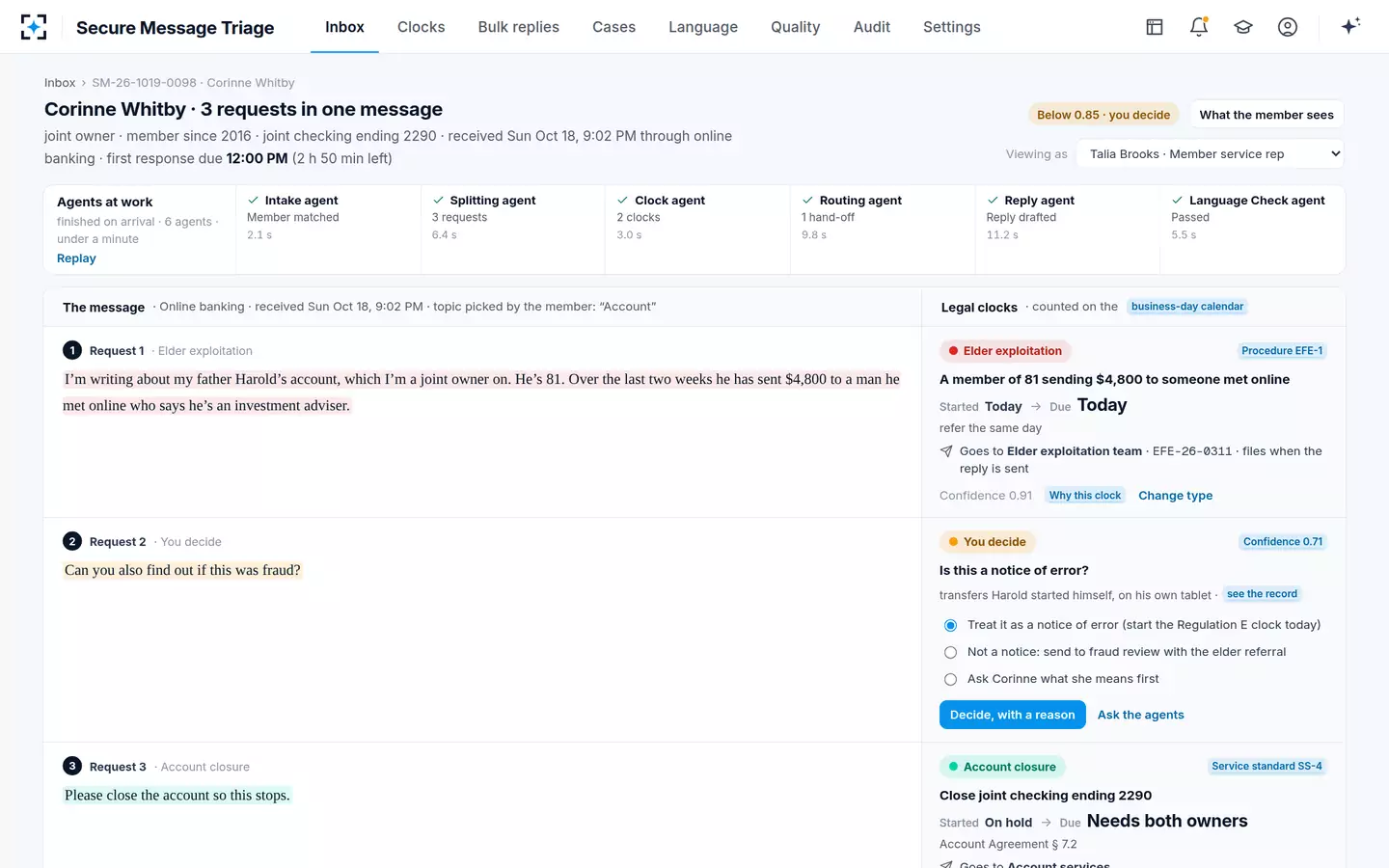This screenshot has width=1389, height=868.
Task: Click the paper plane icon beside Elder exploitation team
Action: tap(946, 451)
